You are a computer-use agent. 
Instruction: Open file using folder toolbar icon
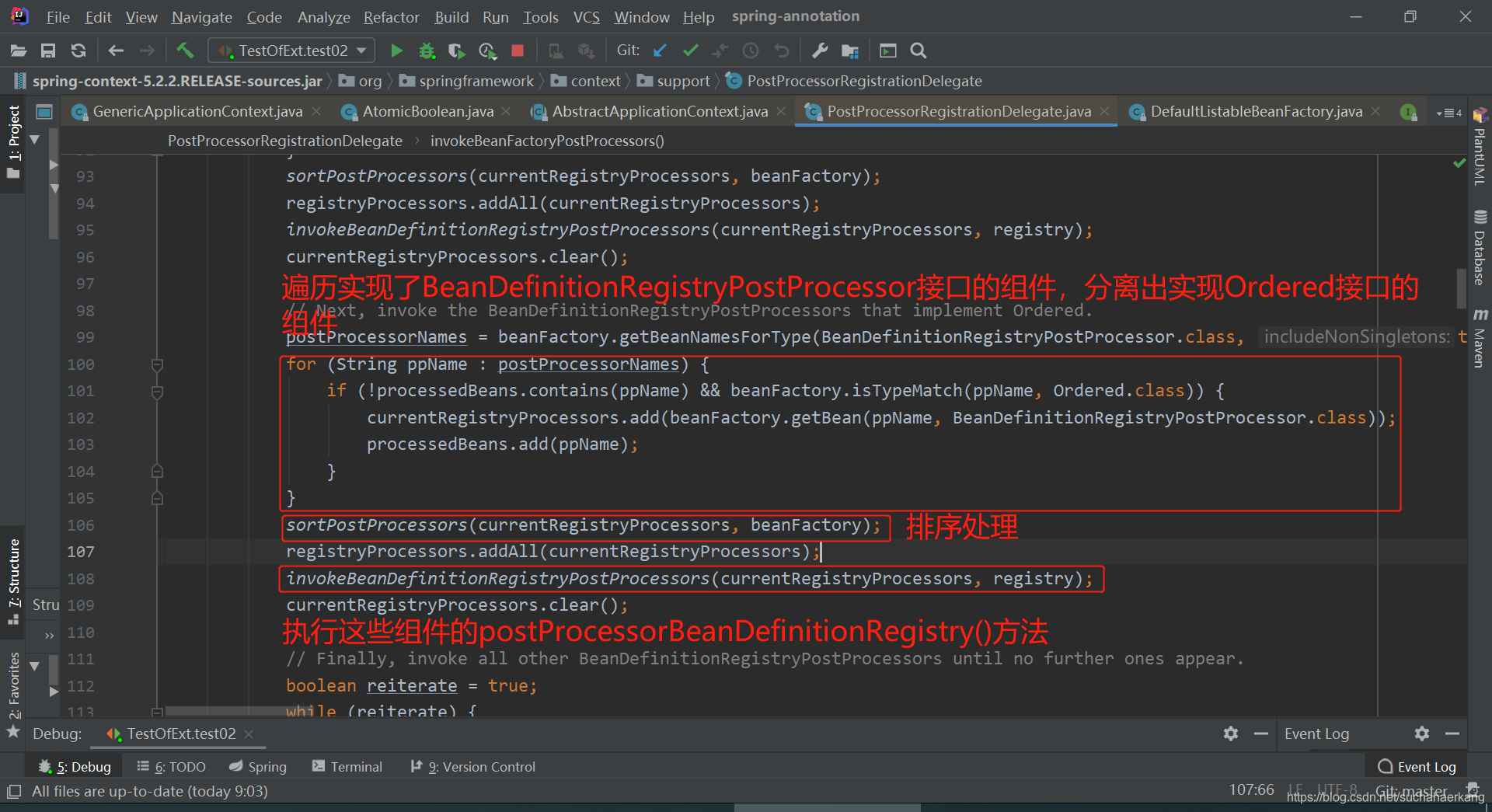click(19, 51)
